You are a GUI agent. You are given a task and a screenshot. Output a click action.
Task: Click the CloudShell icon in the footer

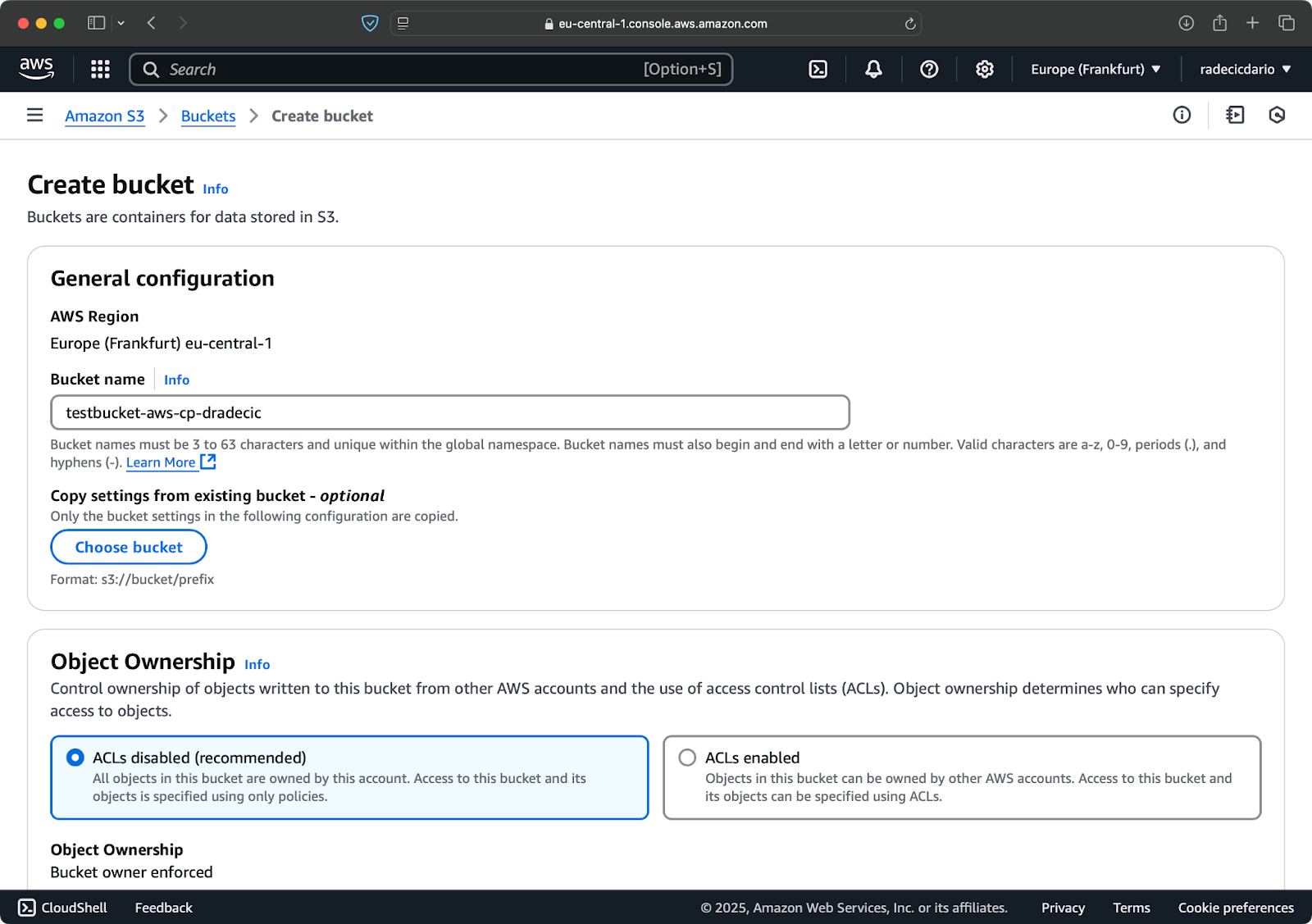coord(27,908)
